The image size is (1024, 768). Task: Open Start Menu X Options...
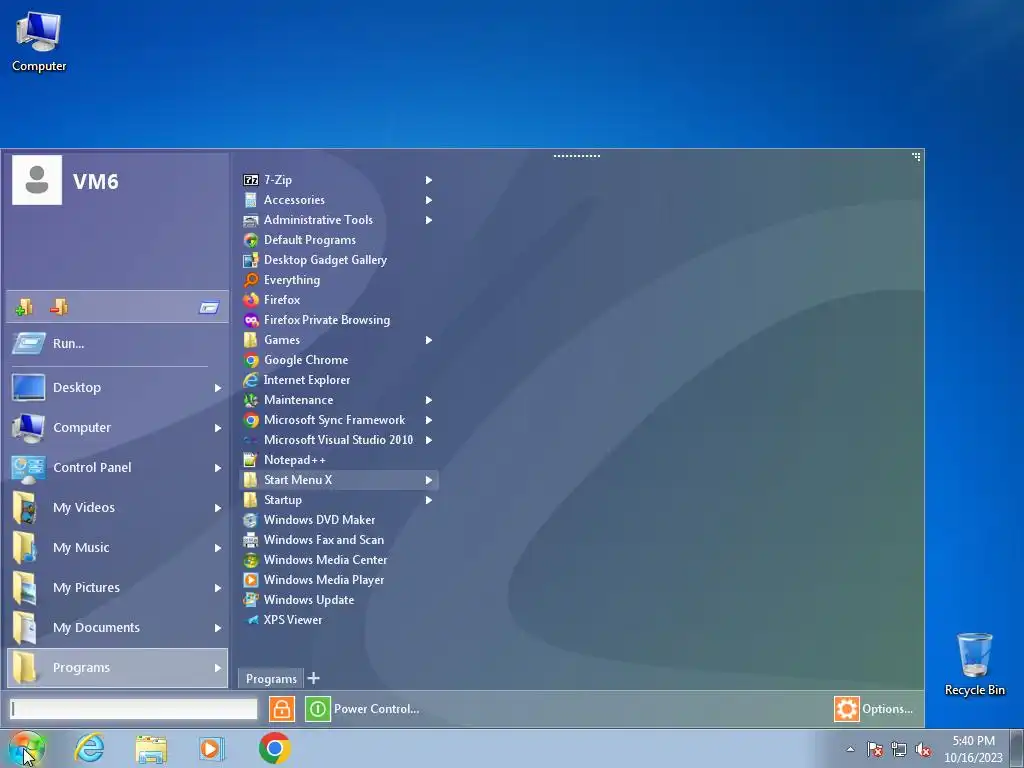click(x=874, y=709)
